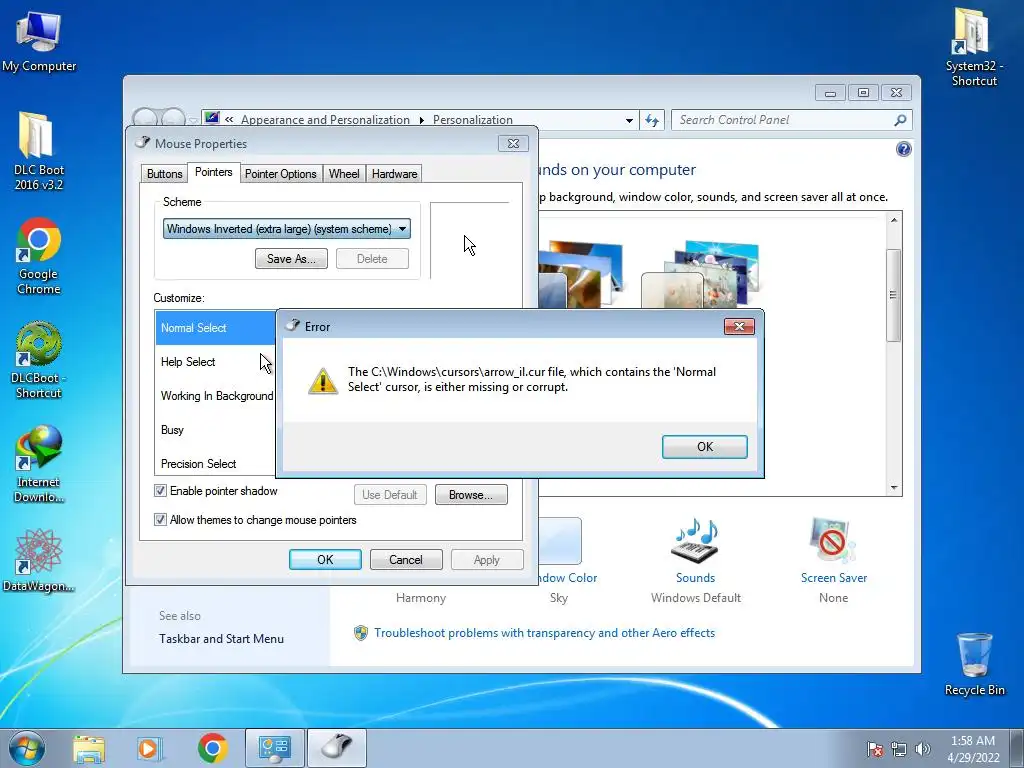
Task: Select Help Select pointer row
Action: (x=215, y=362)
